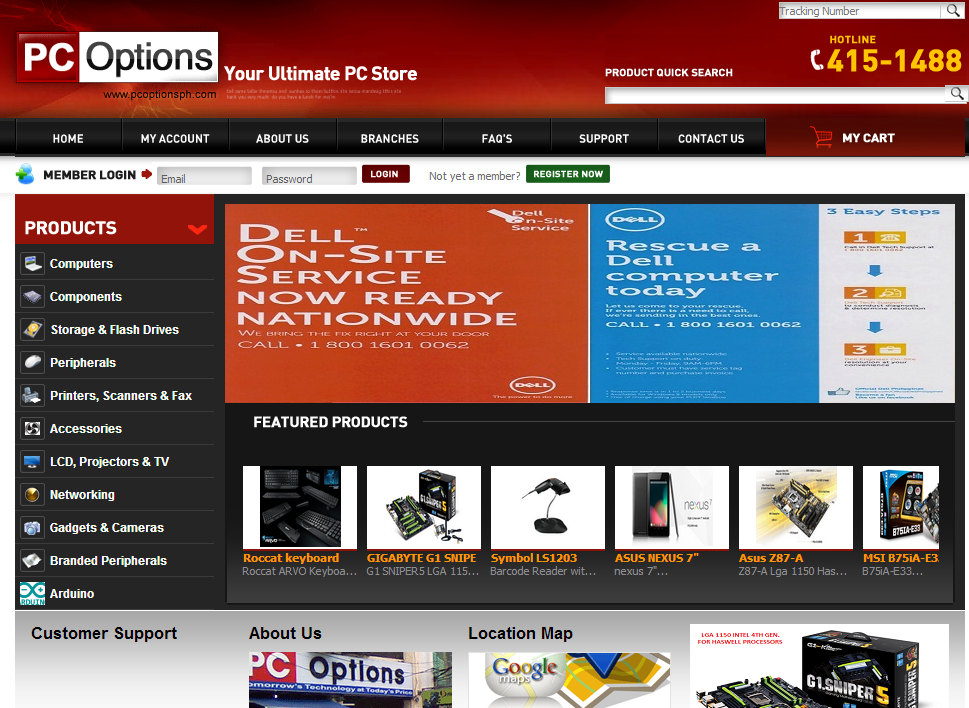Click the shopping cart icon

[821, 137]
